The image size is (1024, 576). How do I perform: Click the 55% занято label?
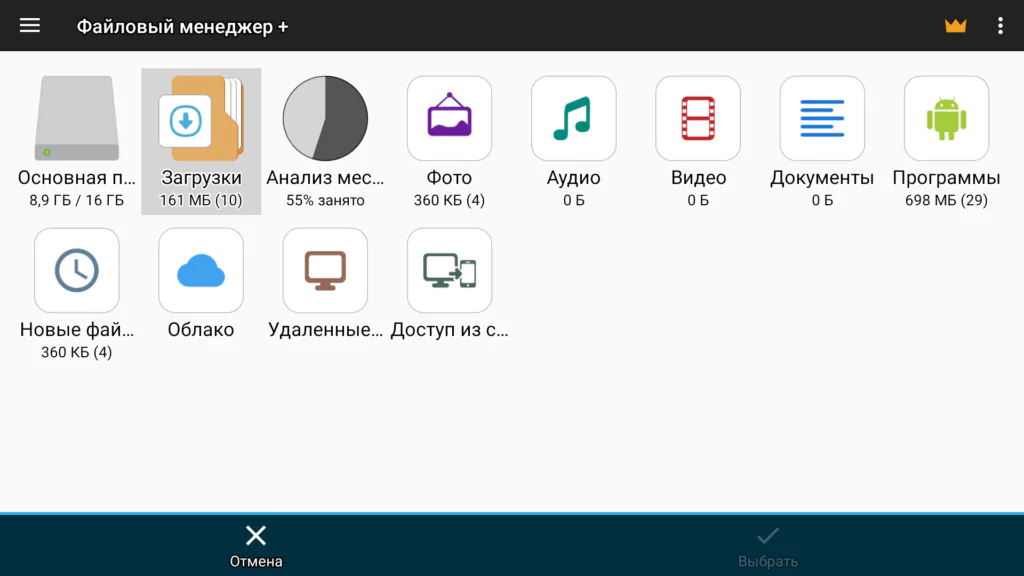325,200
